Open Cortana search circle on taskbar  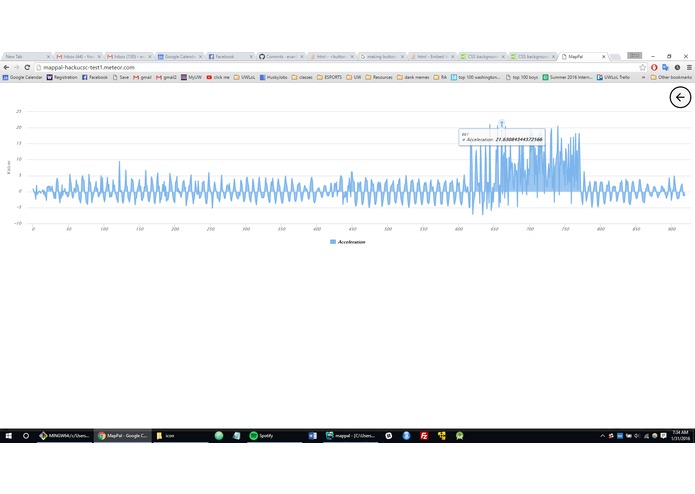(26, 436)
